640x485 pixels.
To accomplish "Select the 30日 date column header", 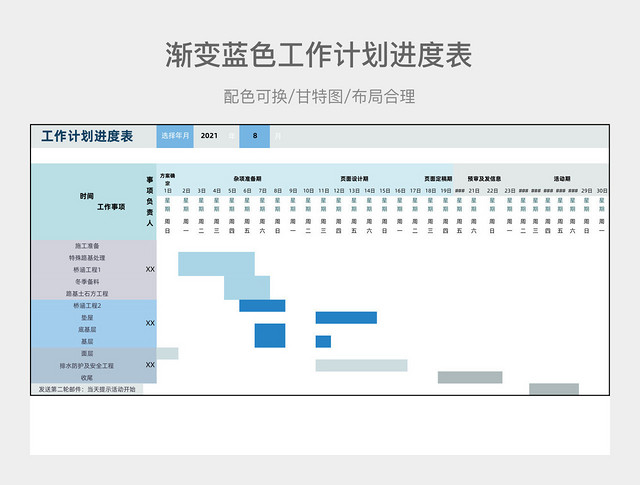I will (x=602, y=191).
